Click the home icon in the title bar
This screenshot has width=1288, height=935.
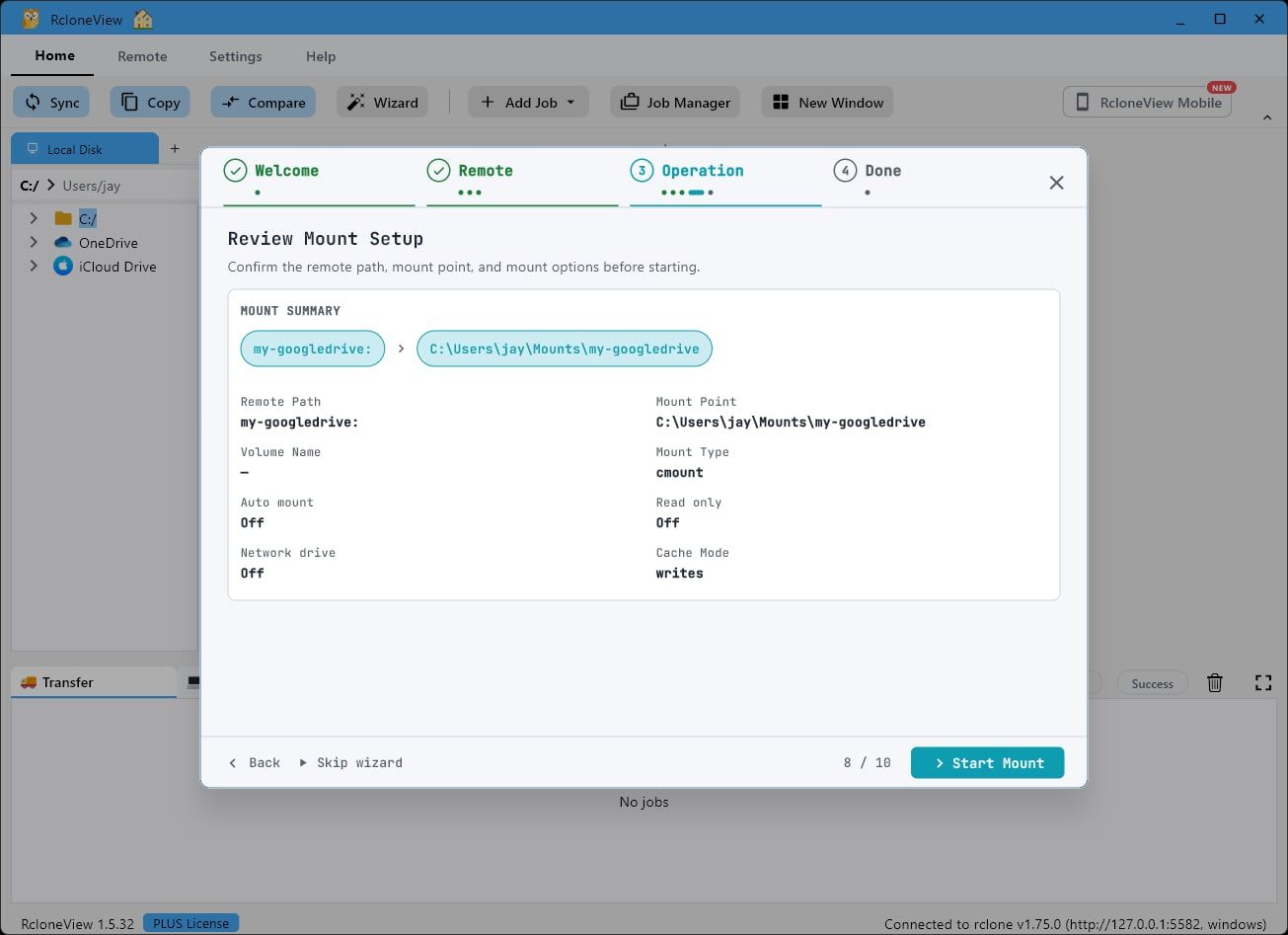(x=143, y=19)
